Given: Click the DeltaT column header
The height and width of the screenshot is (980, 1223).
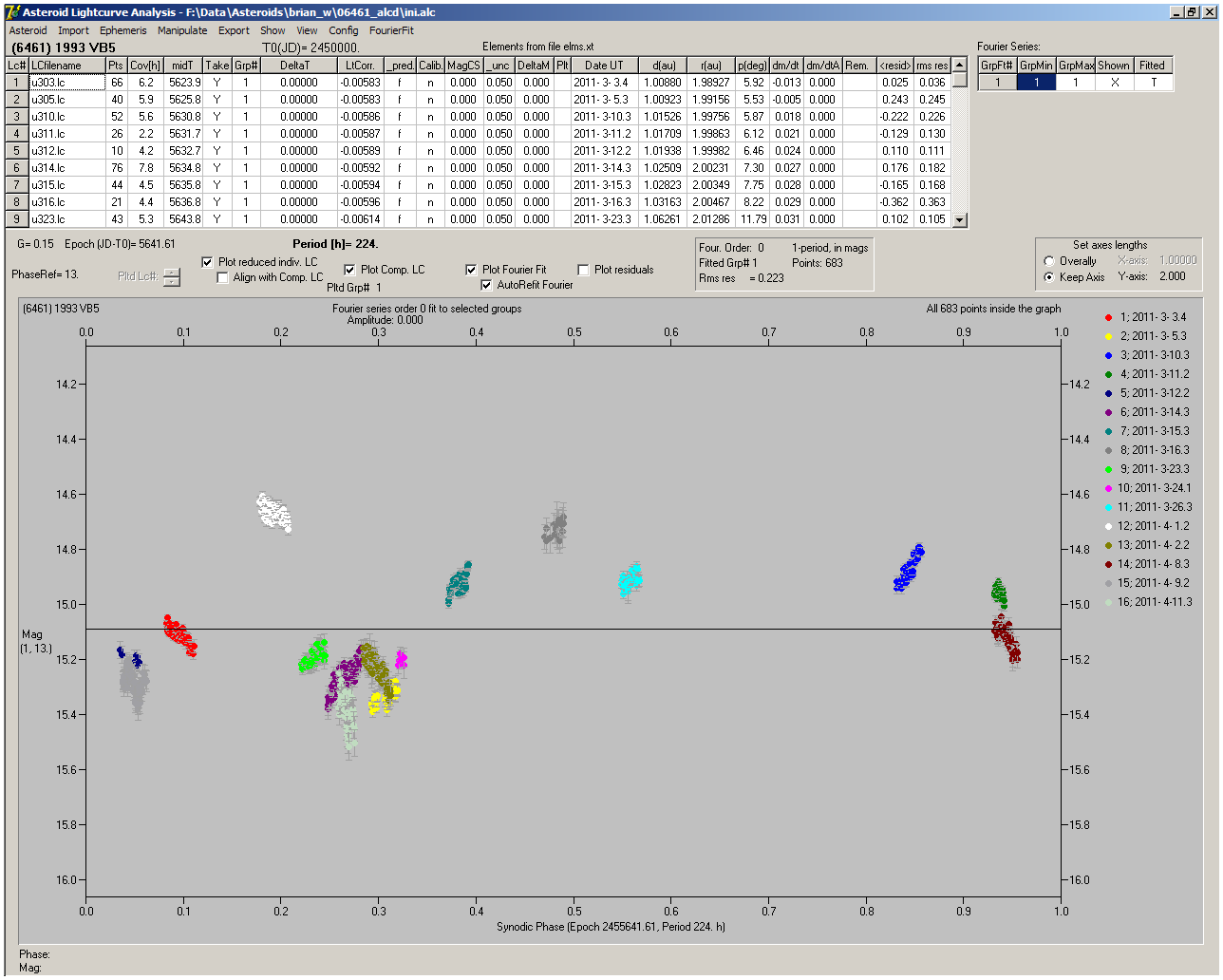Looking at the screenshot, I should click(x=295, y=66).
